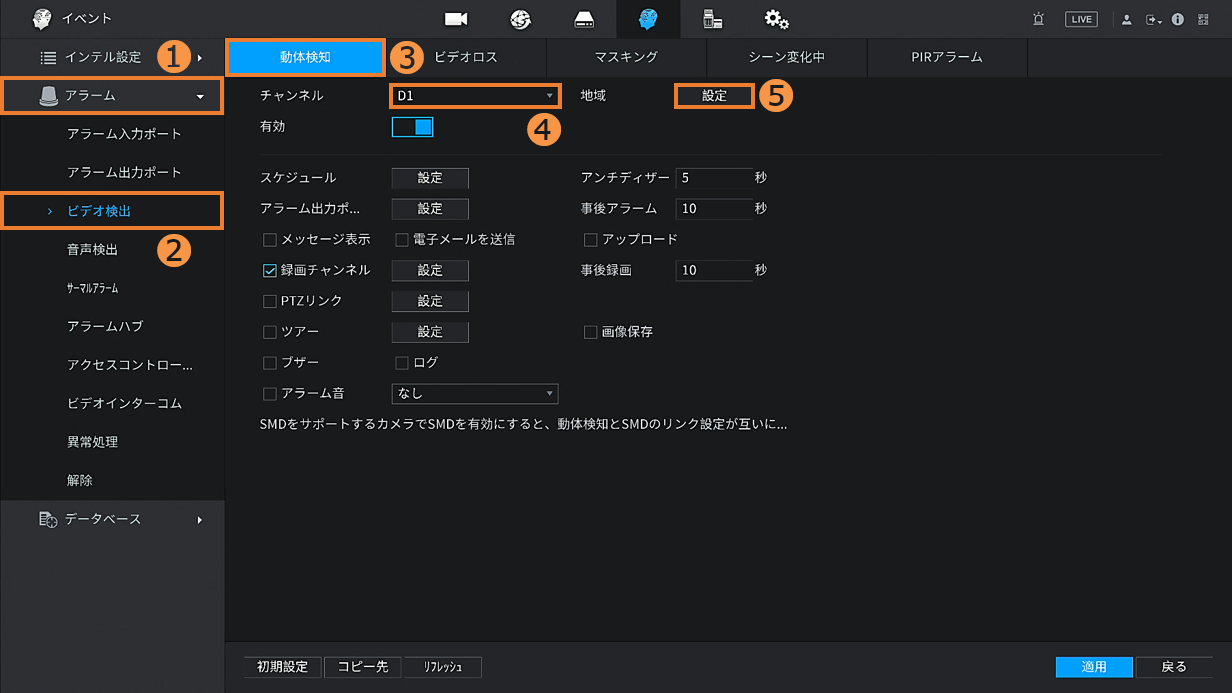Enable the ブザー checkbox
The image size is (1232, 693).
click(x=270, y=362)
